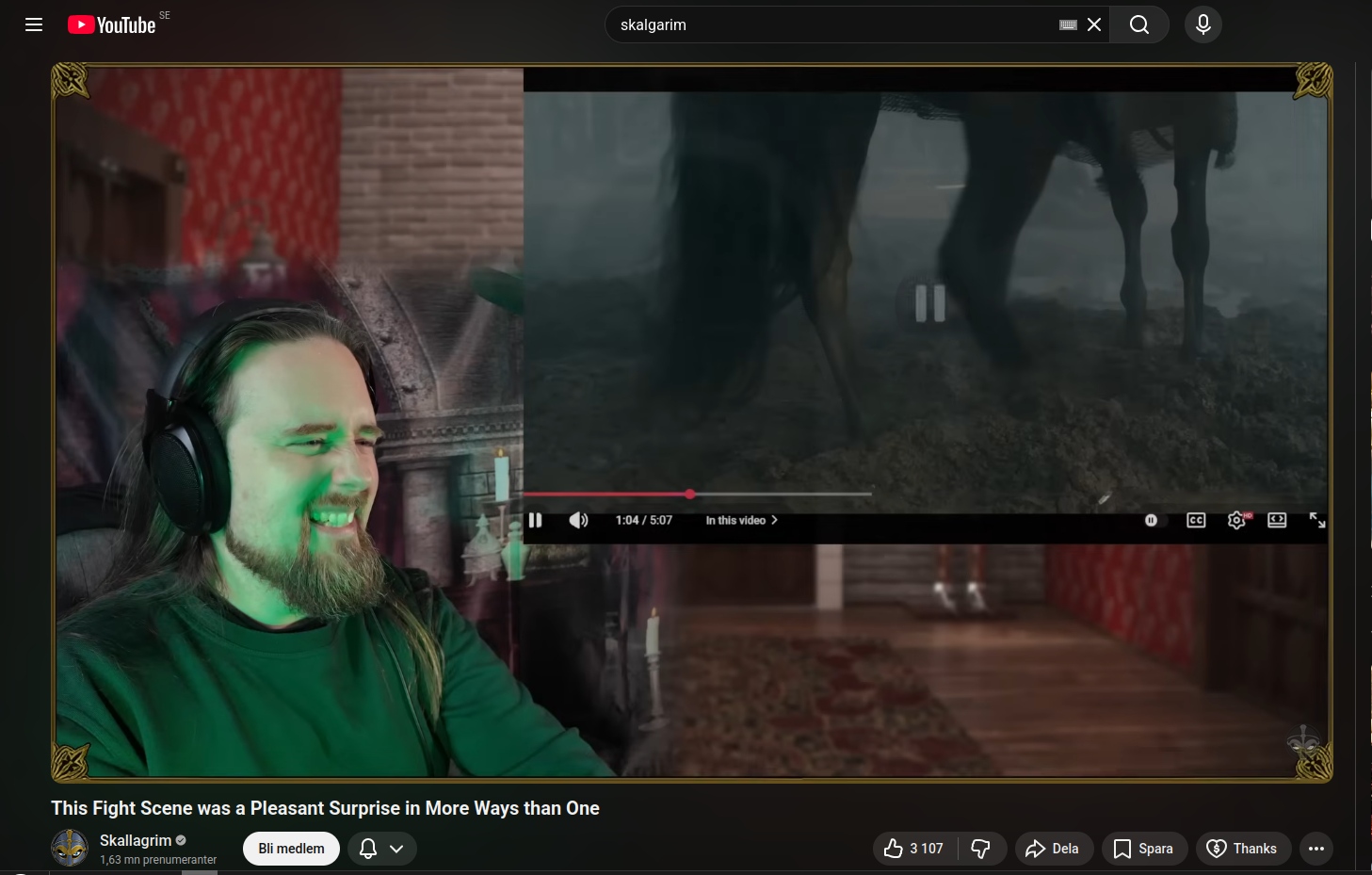This screenshot has width=1372, height=875.
Task: Open the hamburger guide menu
Action: (34, 24)
